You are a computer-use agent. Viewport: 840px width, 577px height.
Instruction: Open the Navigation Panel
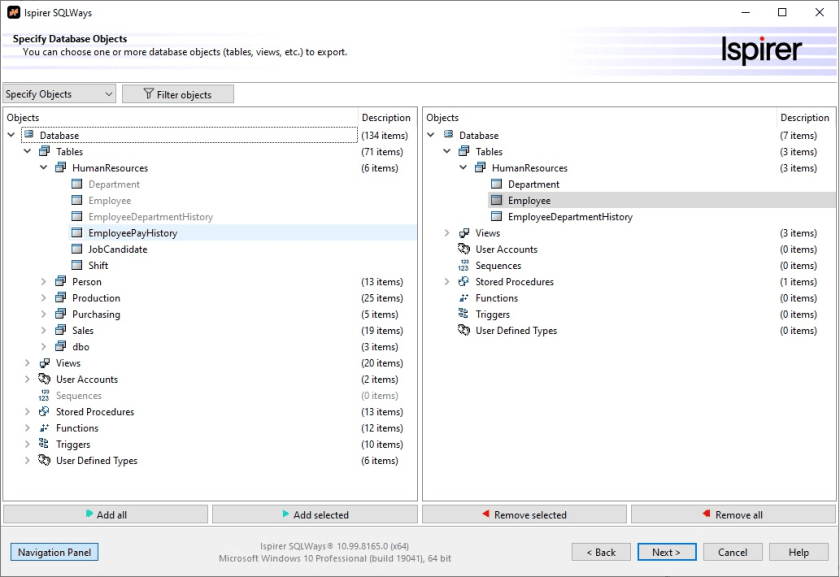pos(55,552)
